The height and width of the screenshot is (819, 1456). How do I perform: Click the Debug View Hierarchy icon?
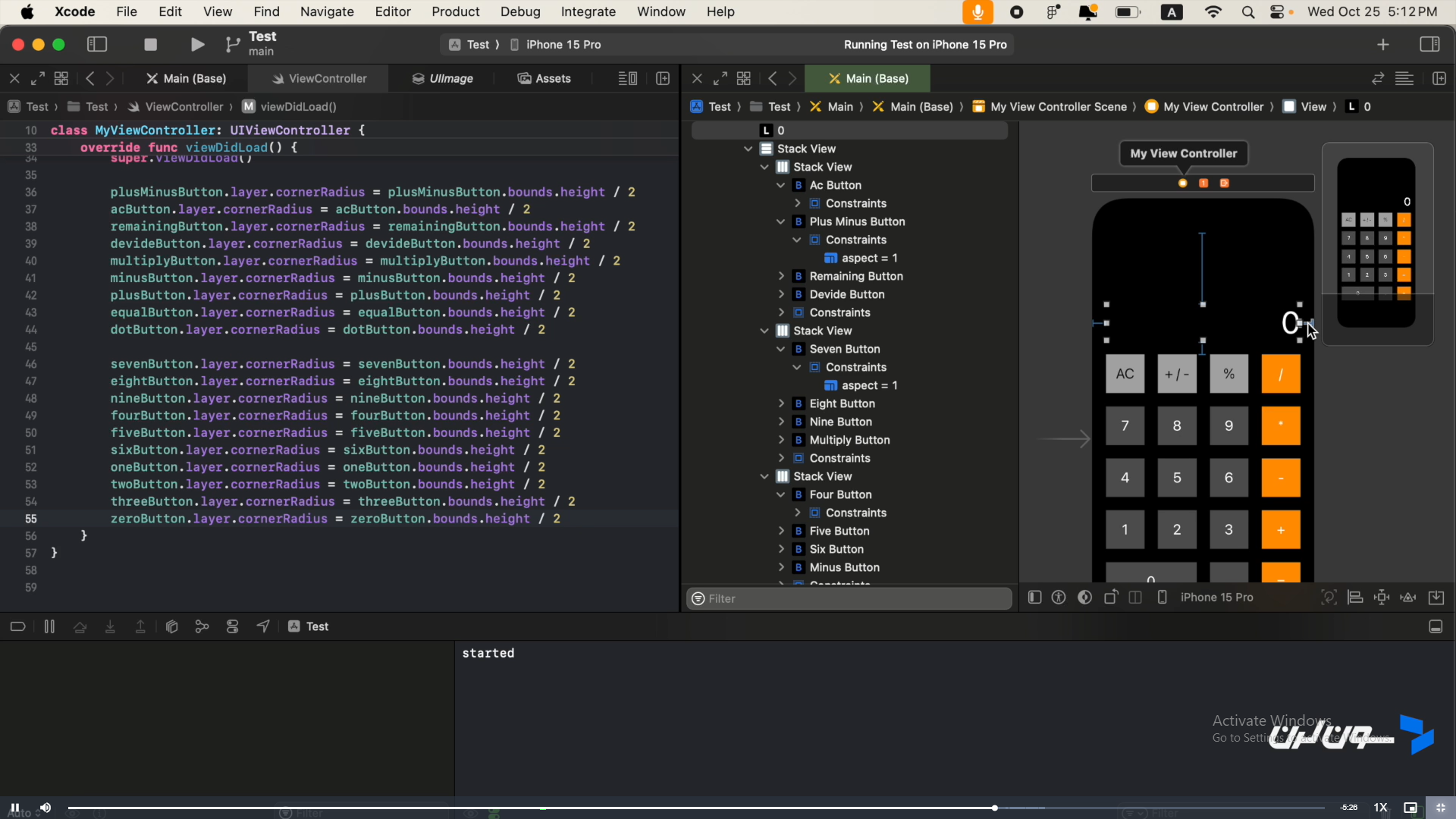[x=172, y=626]
